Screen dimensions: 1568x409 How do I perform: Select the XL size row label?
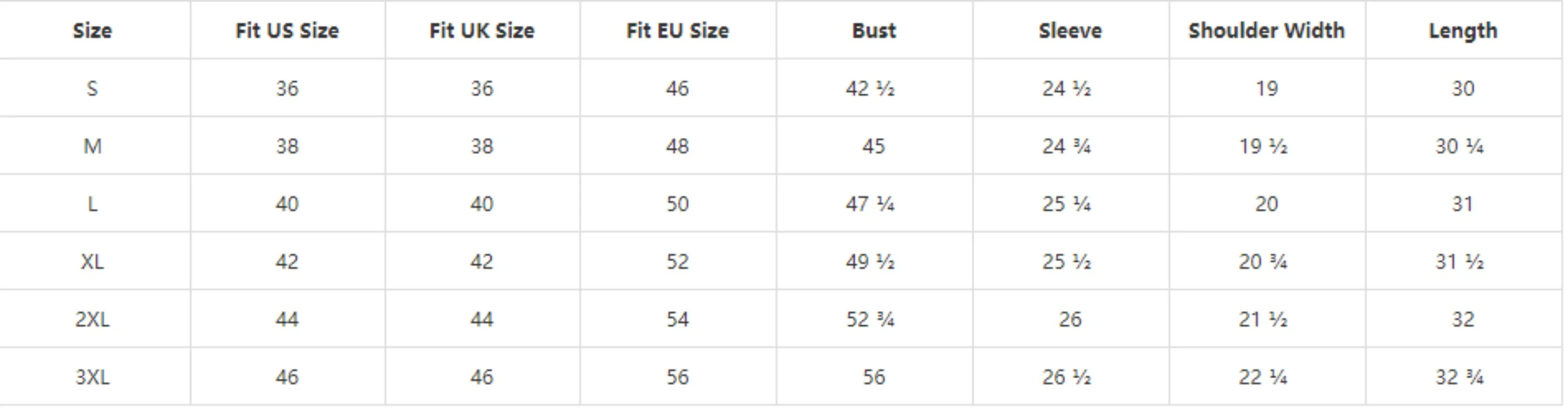click(x=93, y=262)
